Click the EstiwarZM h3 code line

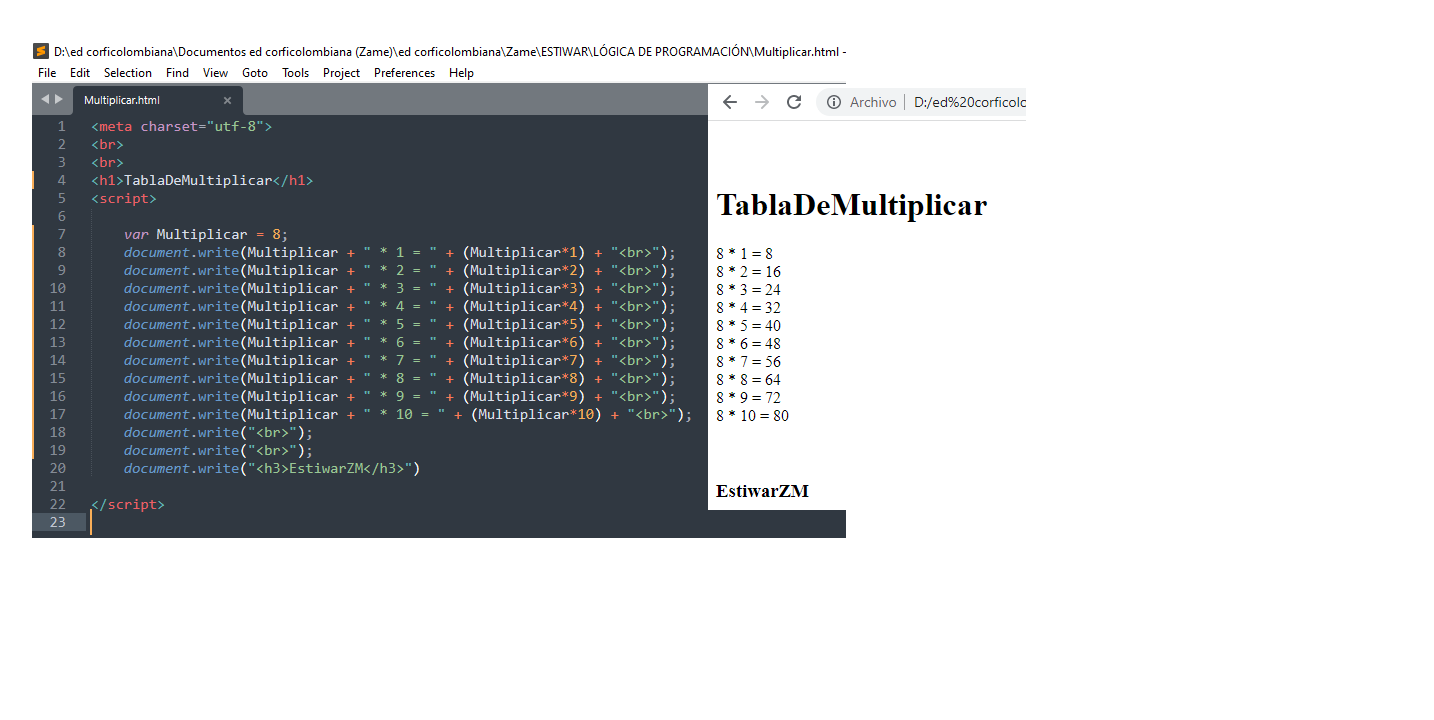coord(272,468)
